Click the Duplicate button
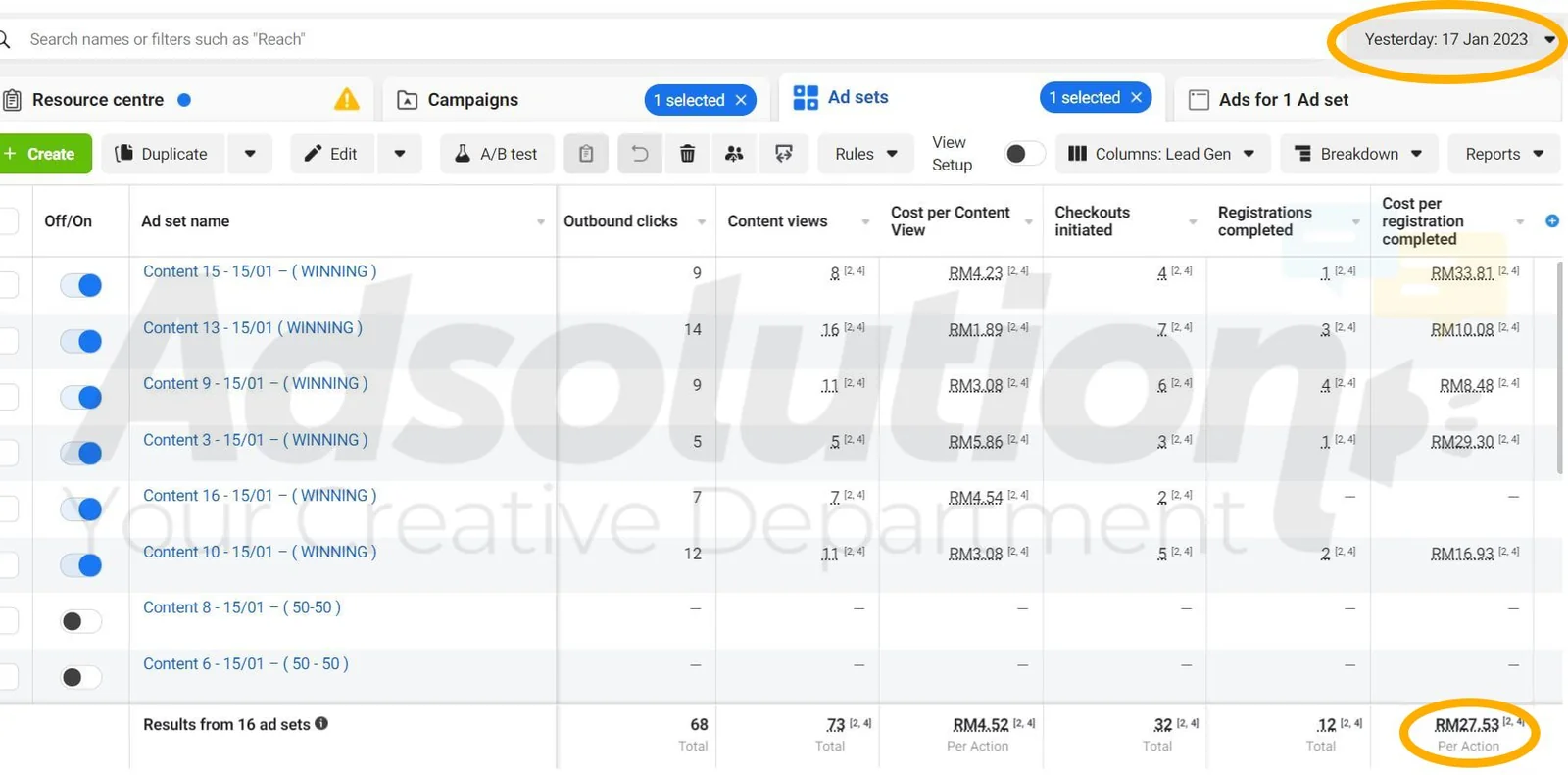This screenshot has width=1568, height=775. 163,154
